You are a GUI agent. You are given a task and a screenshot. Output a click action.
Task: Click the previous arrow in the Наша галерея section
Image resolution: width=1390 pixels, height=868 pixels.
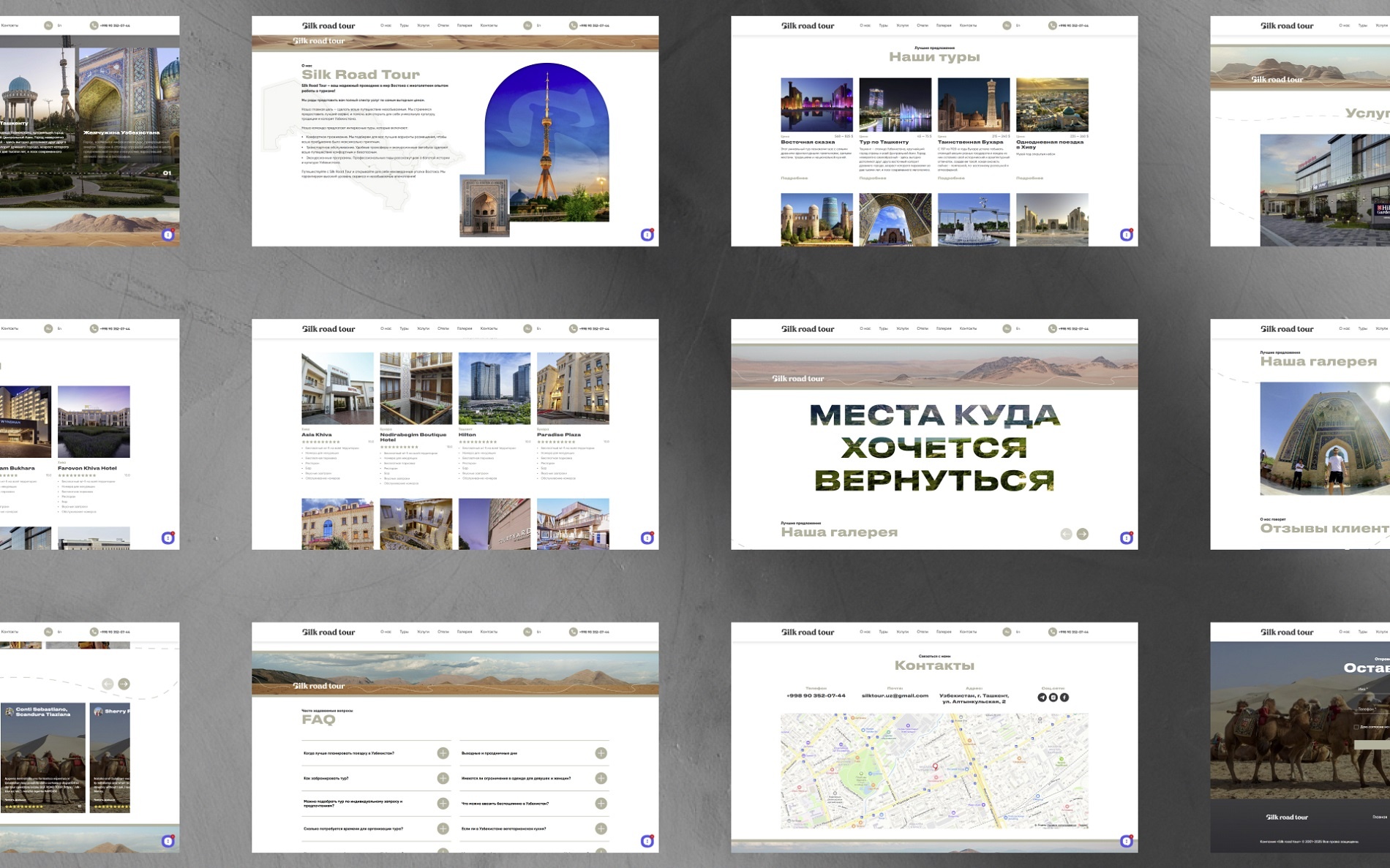(1066, 534)
